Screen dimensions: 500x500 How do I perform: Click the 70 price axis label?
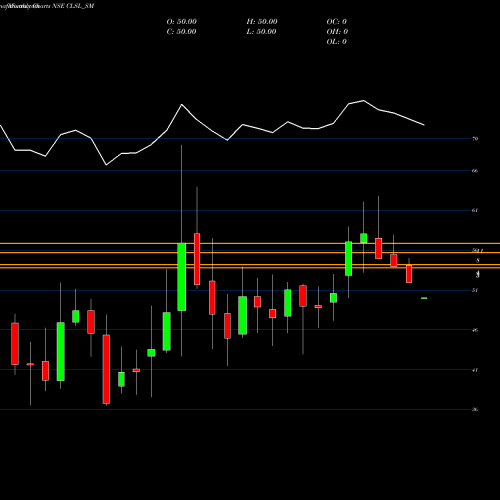(475, 138)
